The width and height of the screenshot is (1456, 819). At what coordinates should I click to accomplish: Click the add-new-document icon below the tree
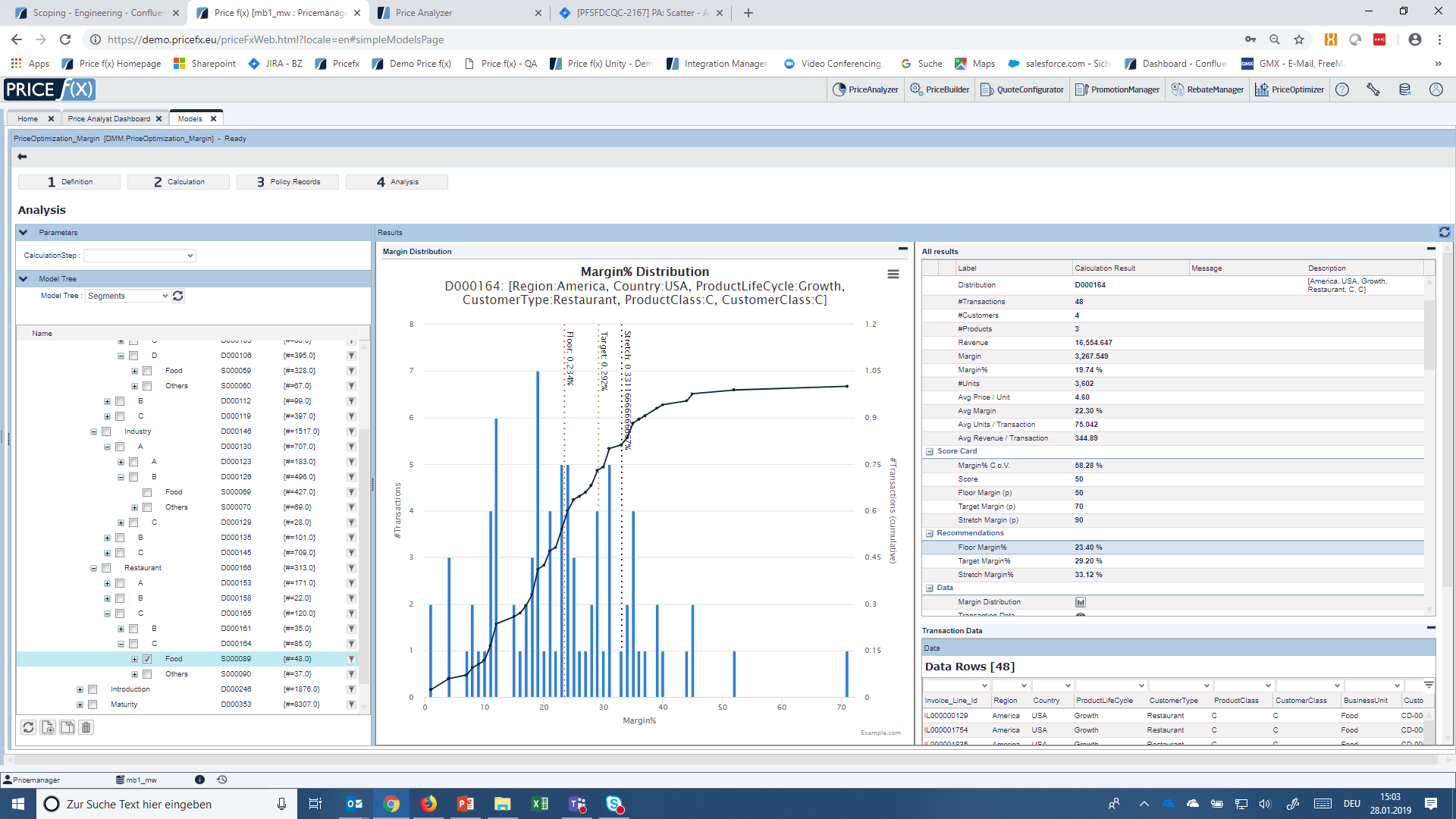(x=48, y=727)
